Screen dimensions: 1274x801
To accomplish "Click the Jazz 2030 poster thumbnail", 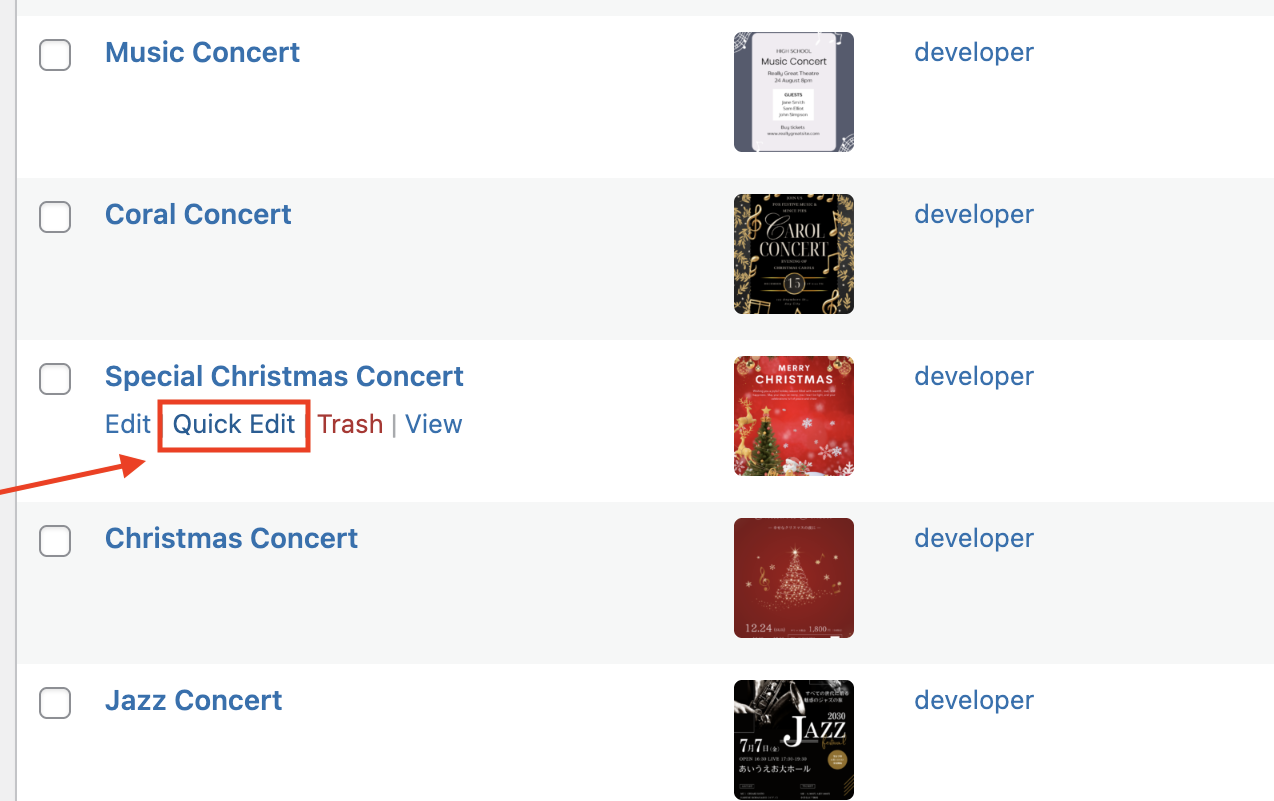I will (793, 740).
